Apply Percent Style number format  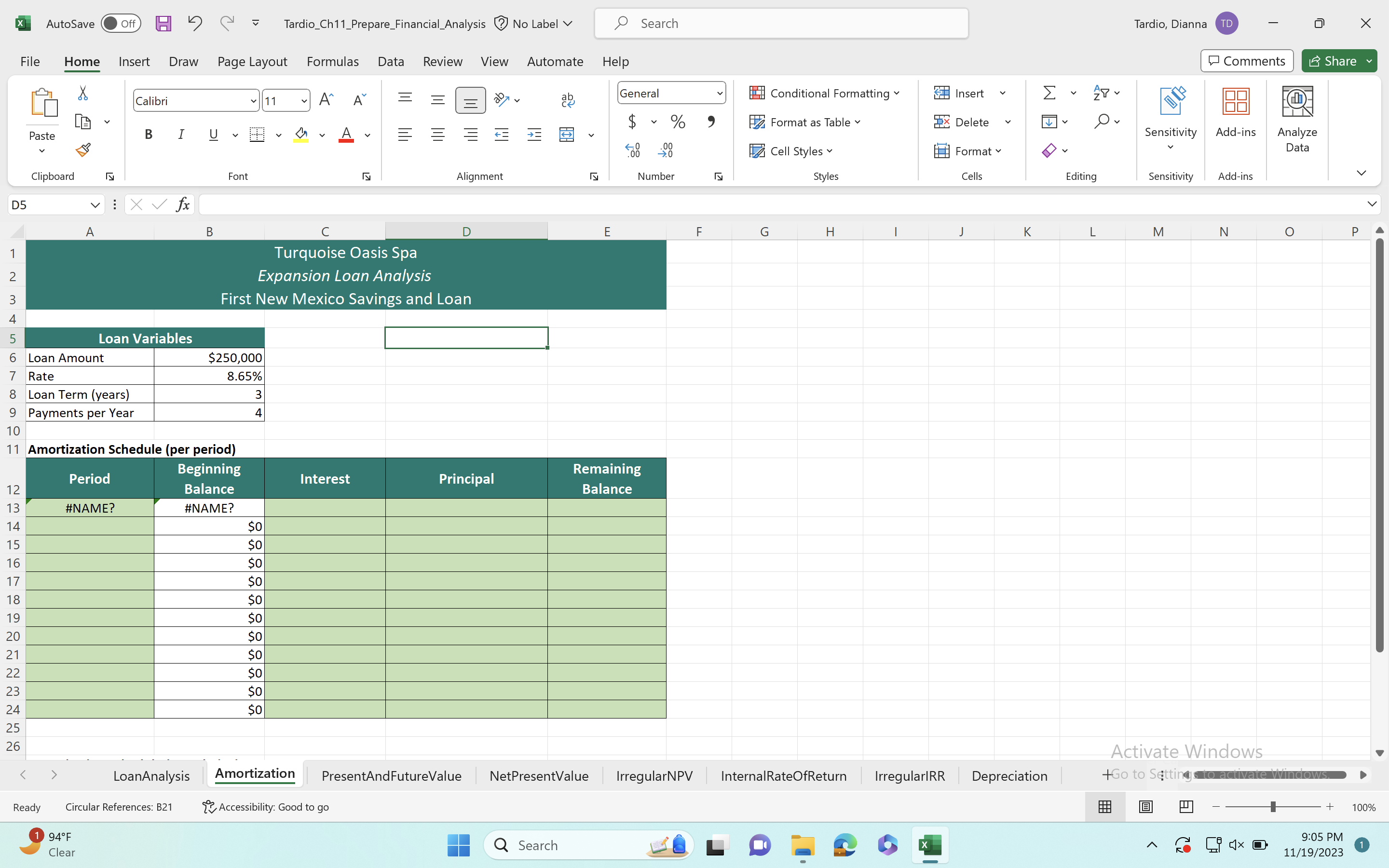point(678,121)
